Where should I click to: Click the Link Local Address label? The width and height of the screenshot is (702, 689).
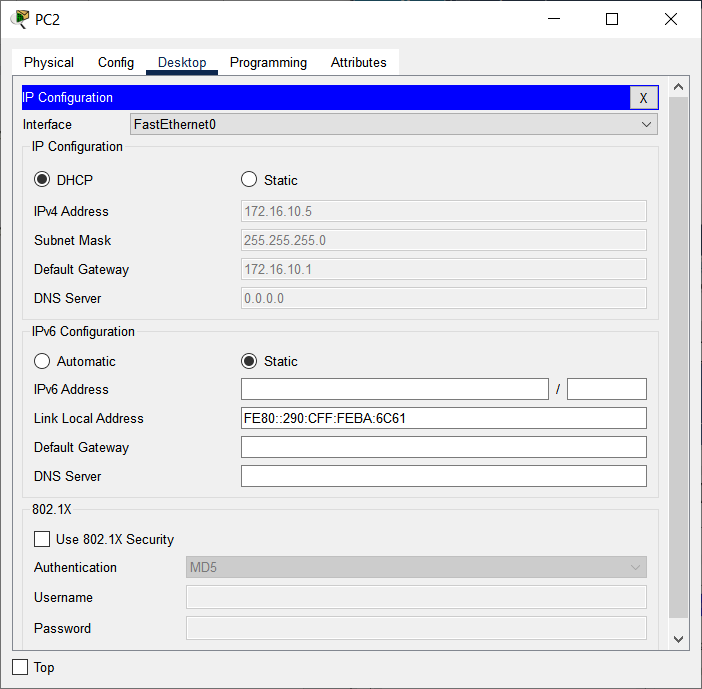coord(89,418)
